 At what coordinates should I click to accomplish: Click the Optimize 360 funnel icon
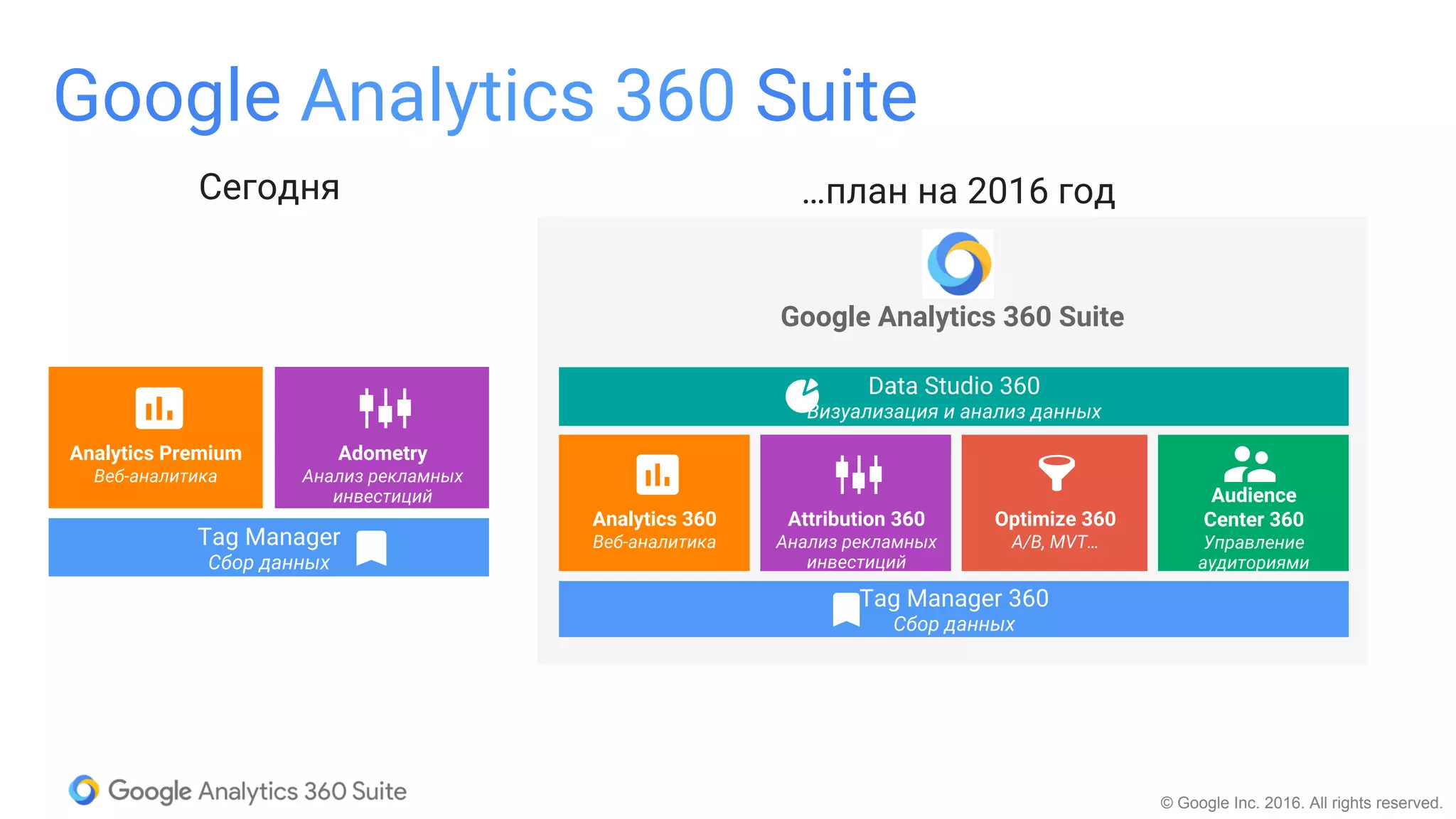tap(1056, 472)
